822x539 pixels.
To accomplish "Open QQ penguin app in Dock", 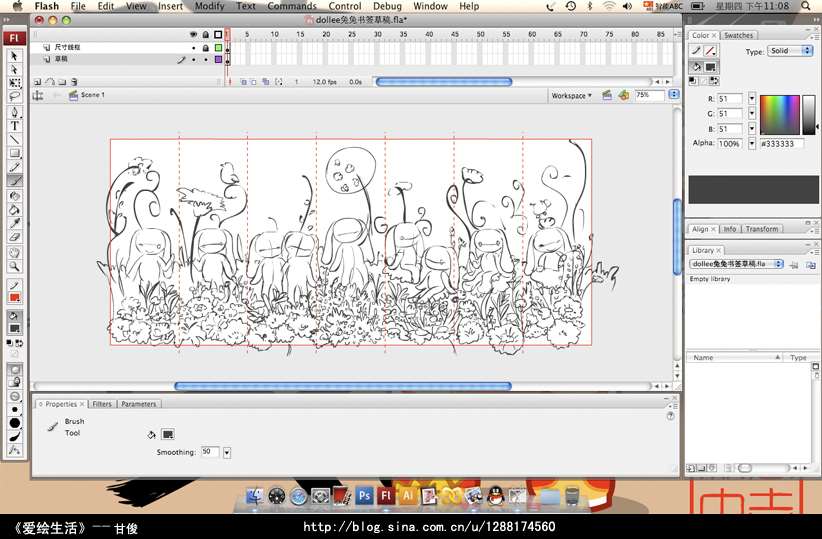I will (495, 495).
